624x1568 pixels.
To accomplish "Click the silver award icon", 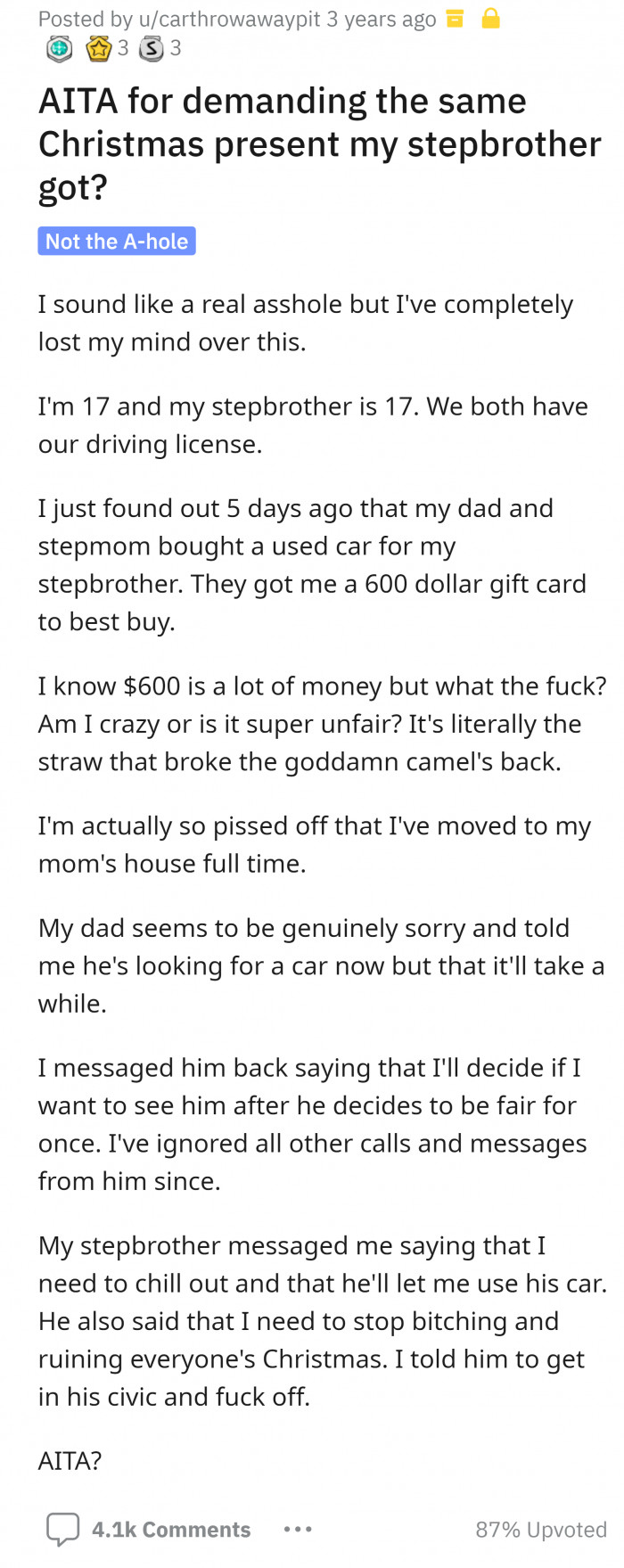I will click(151, 50).
